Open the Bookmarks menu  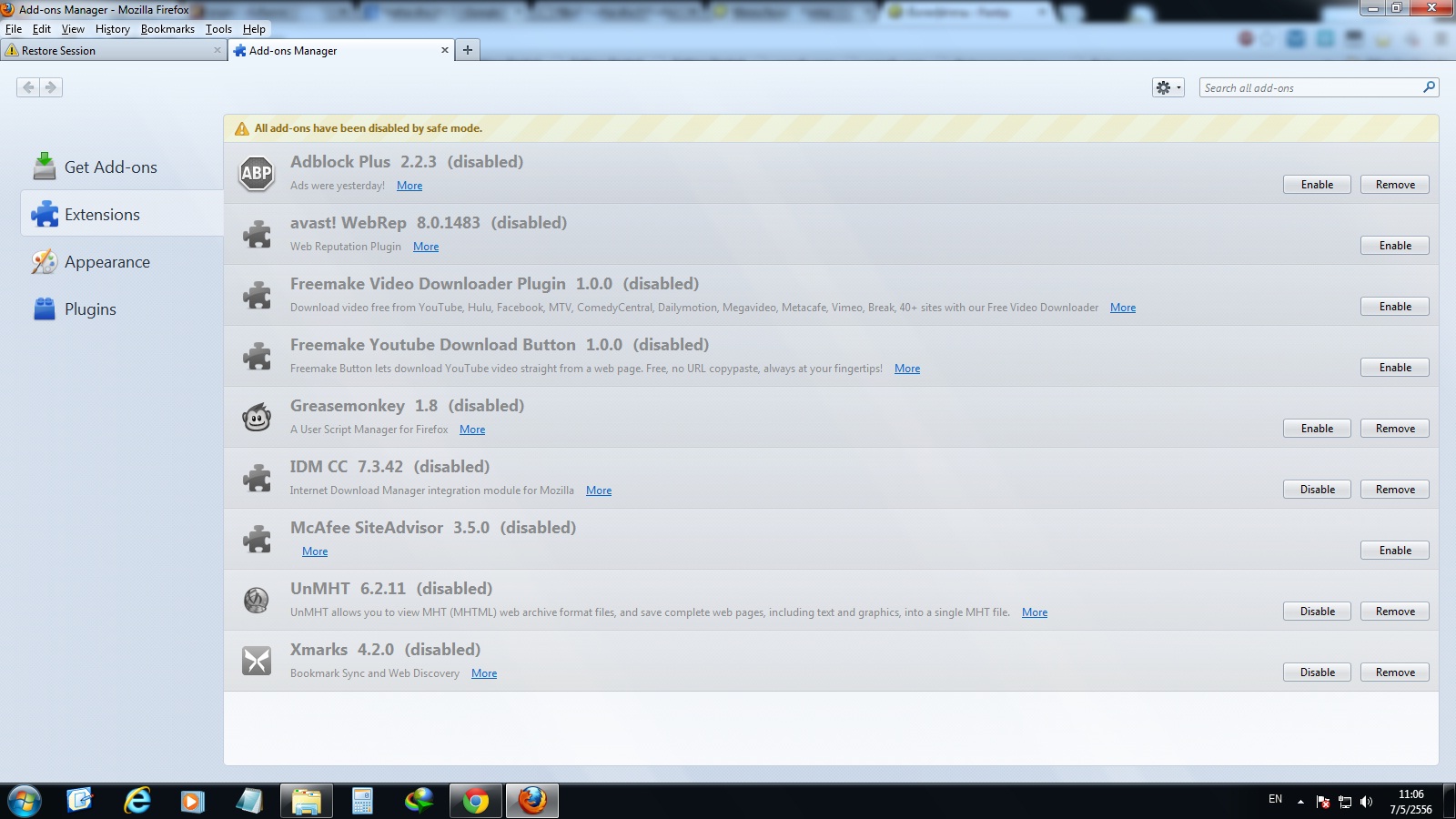click(x=167, y=29)
